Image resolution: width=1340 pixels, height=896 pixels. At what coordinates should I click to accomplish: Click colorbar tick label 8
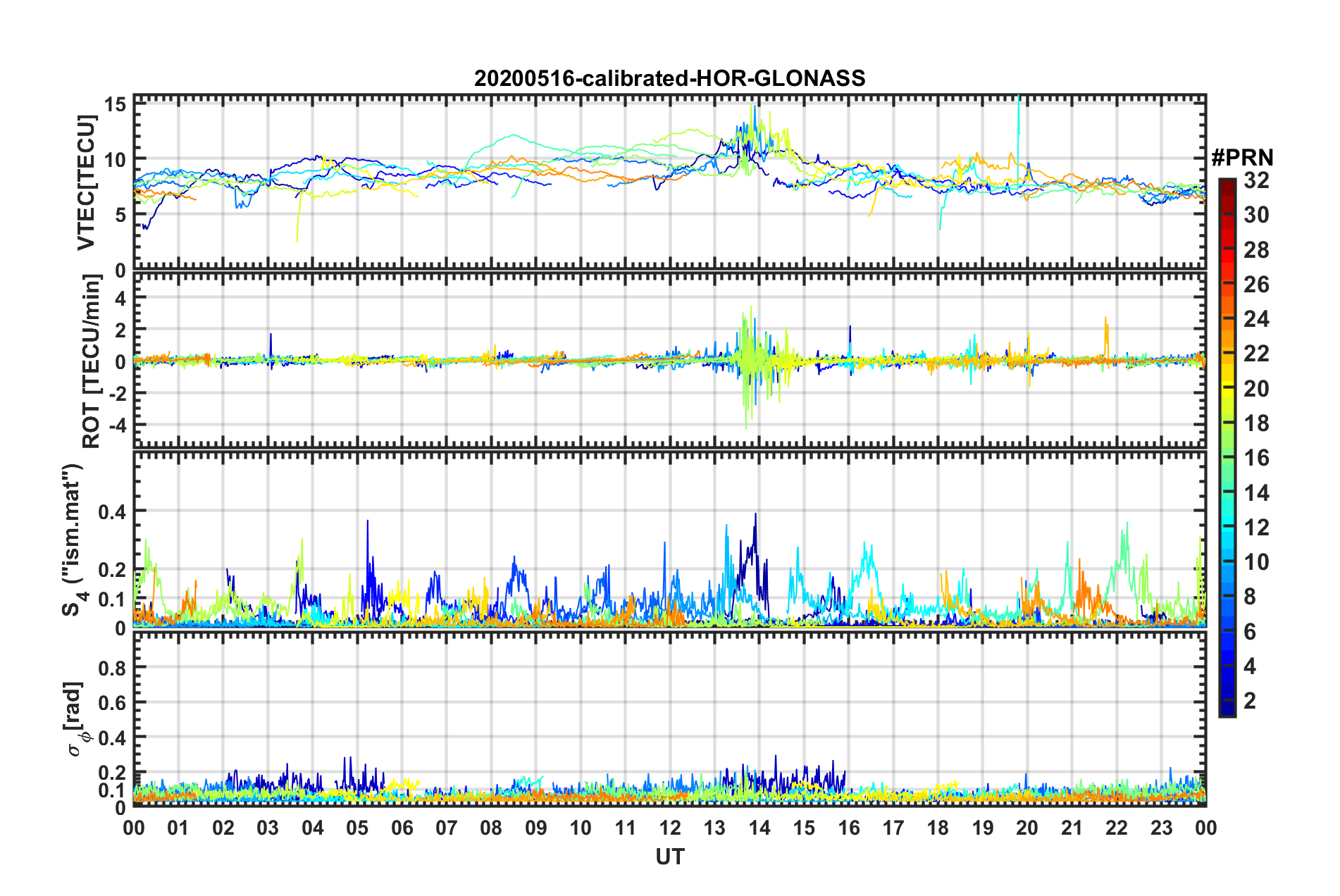(x=1250, y=597)
